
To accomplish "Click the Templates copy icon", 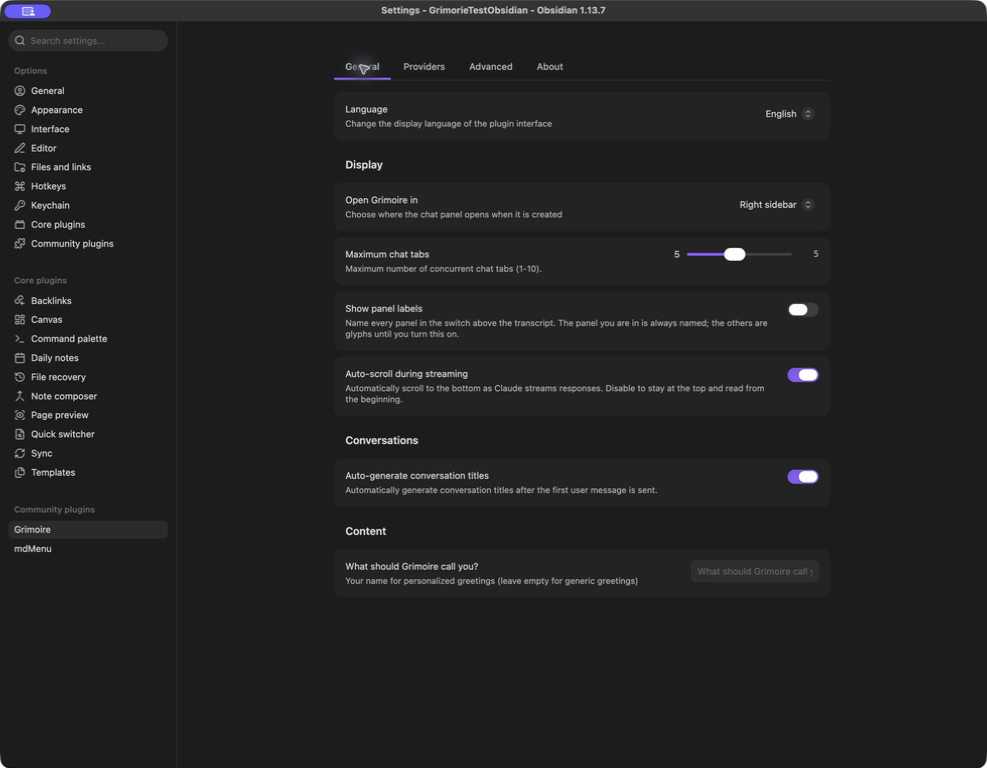I will 20,473.
